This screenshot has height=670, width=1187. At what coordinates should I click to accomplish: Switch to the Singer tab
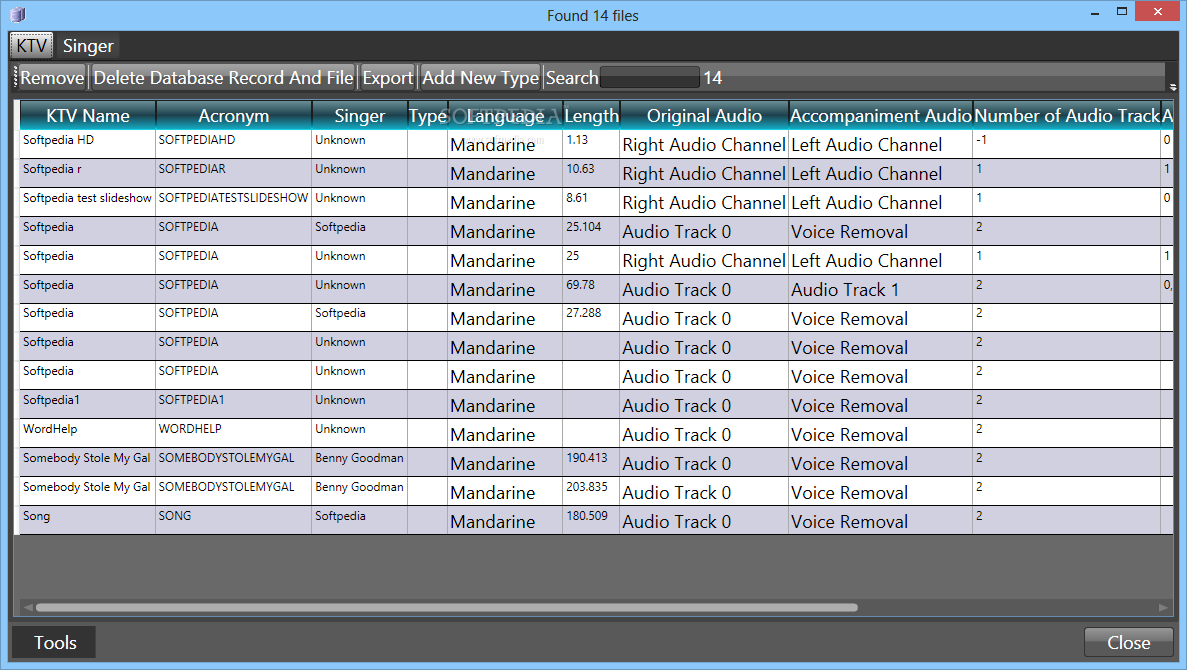coord(88,45)
